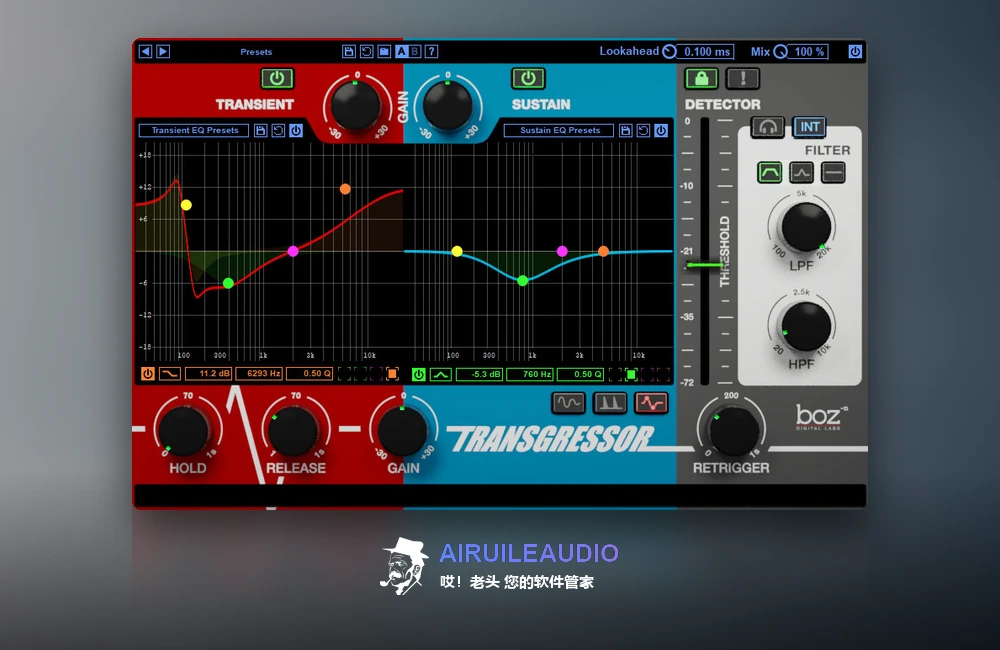Viewport: 1000px width, 650px height.
Task: Save the preset using top bar disk icon
Action: (348, 52)
